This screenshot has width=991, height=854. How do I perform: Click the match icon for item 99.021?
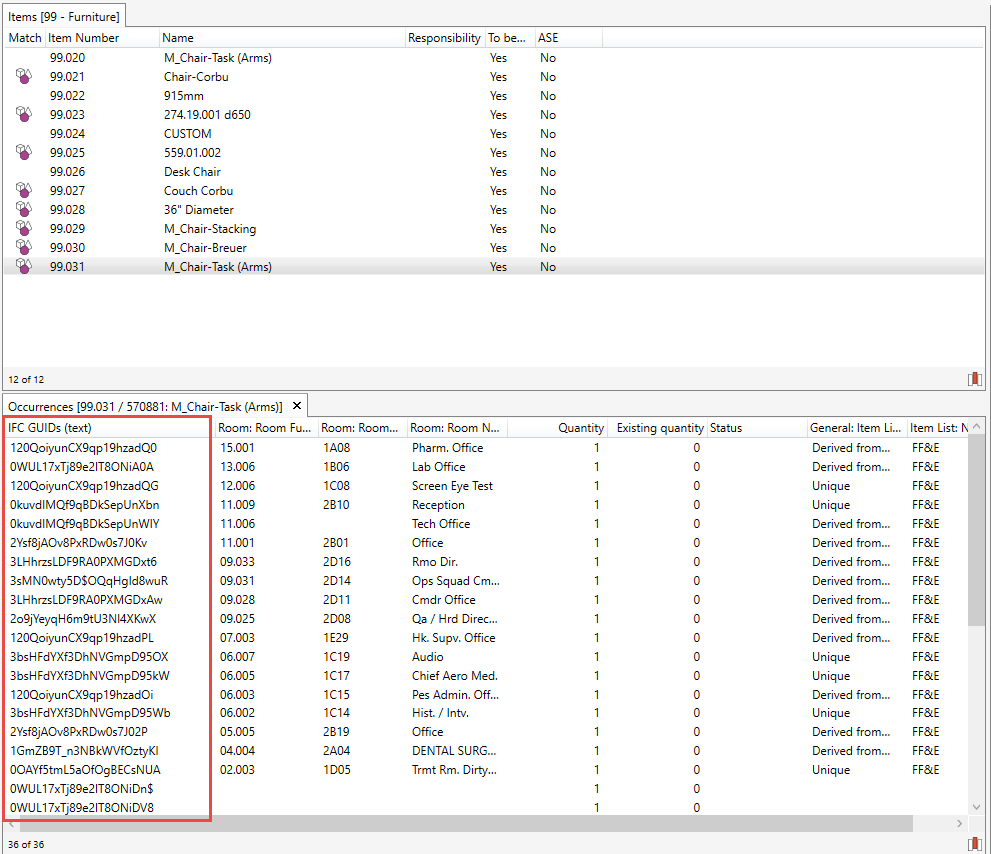pyautogui.click(x=24, y=76)
